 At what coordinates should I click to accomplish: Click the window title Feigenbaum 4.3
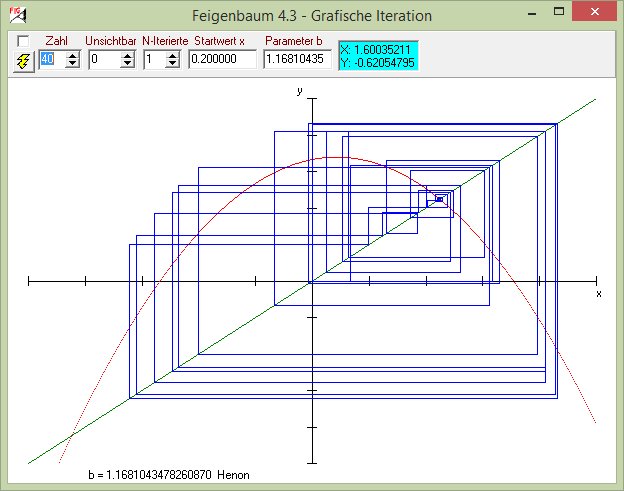point(312,16)
